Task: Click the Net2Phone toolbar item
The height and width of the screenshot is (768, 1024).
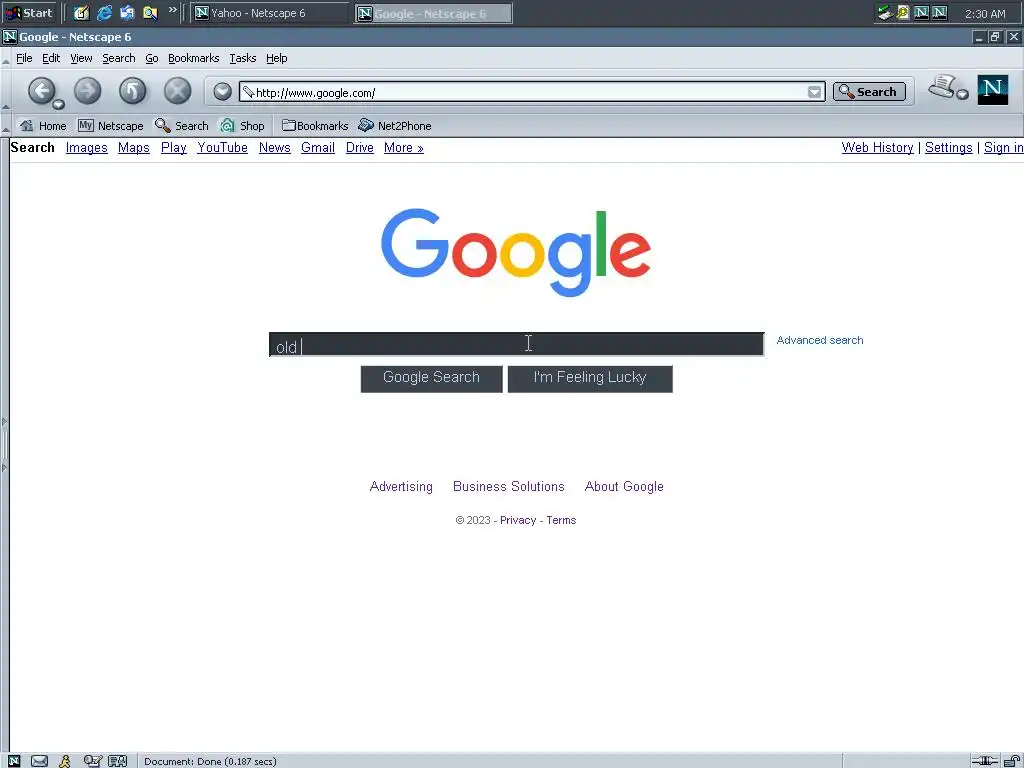Action: 394,125
